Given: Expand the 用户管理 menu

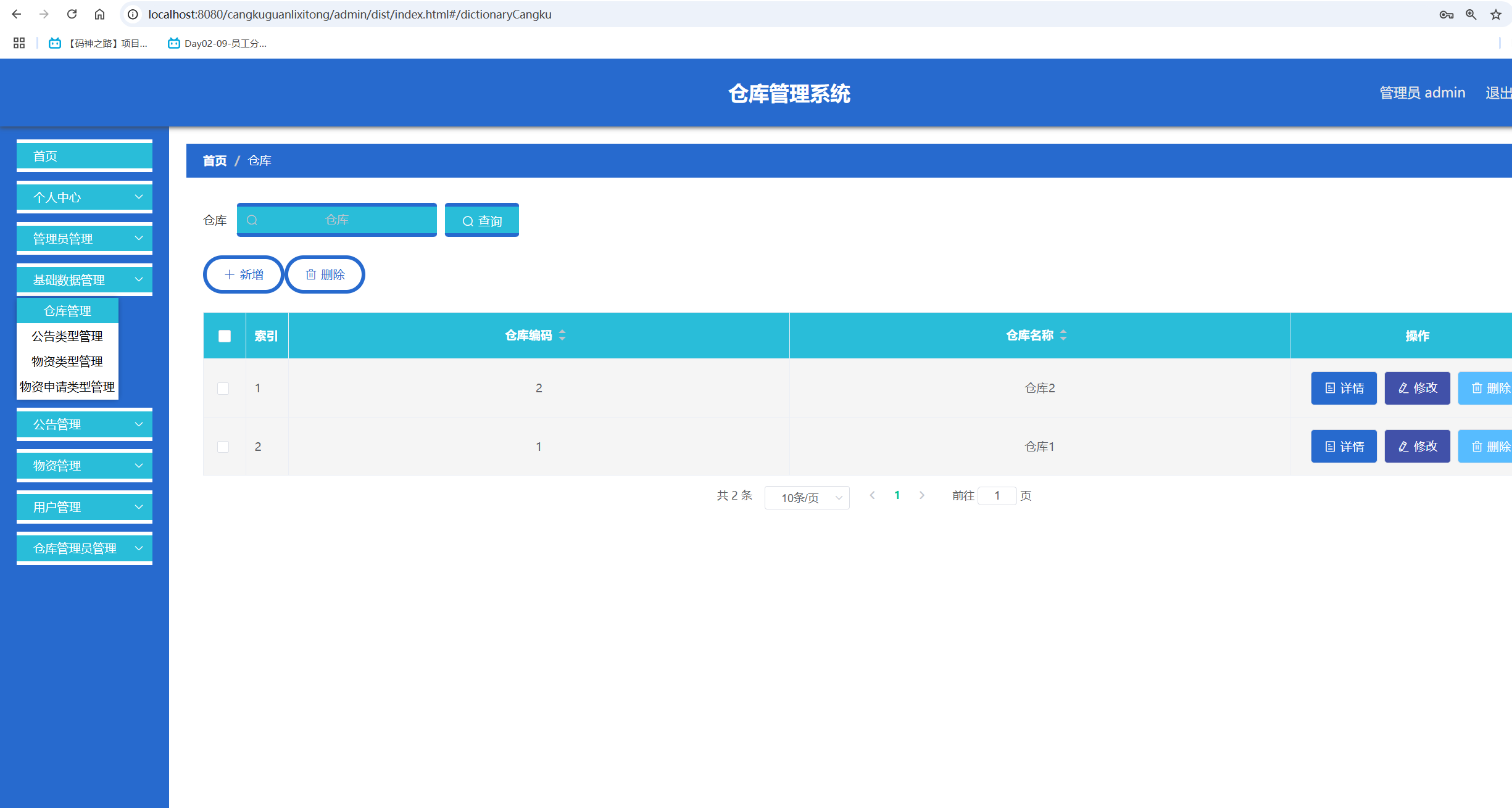Looking at the screenshot, I should (84, 506).
